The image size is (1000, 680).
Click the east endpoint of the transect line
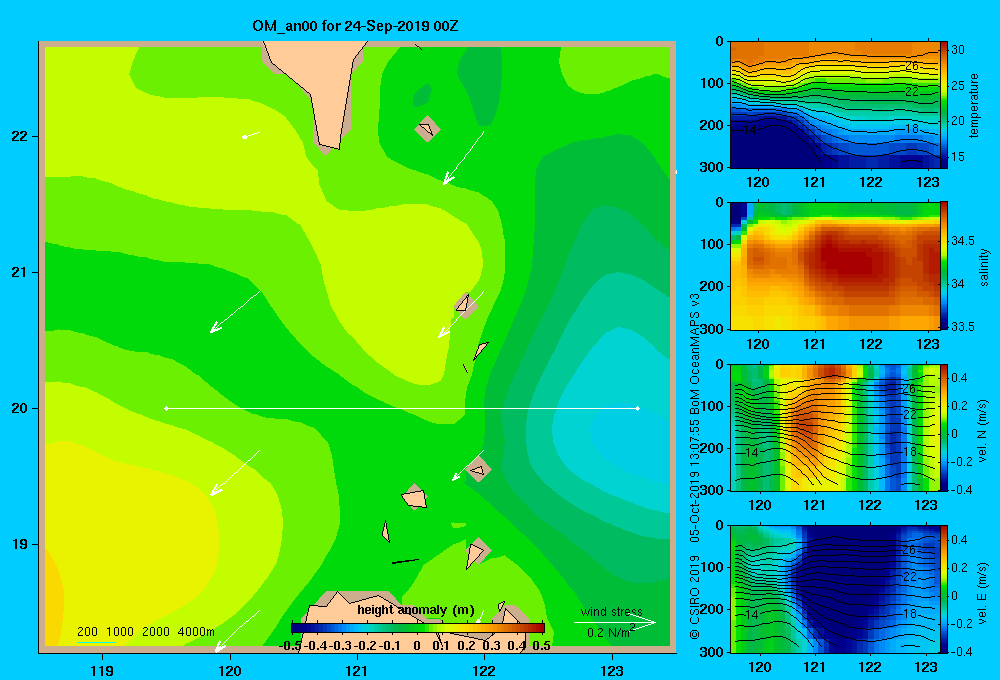tap(638, 408)
